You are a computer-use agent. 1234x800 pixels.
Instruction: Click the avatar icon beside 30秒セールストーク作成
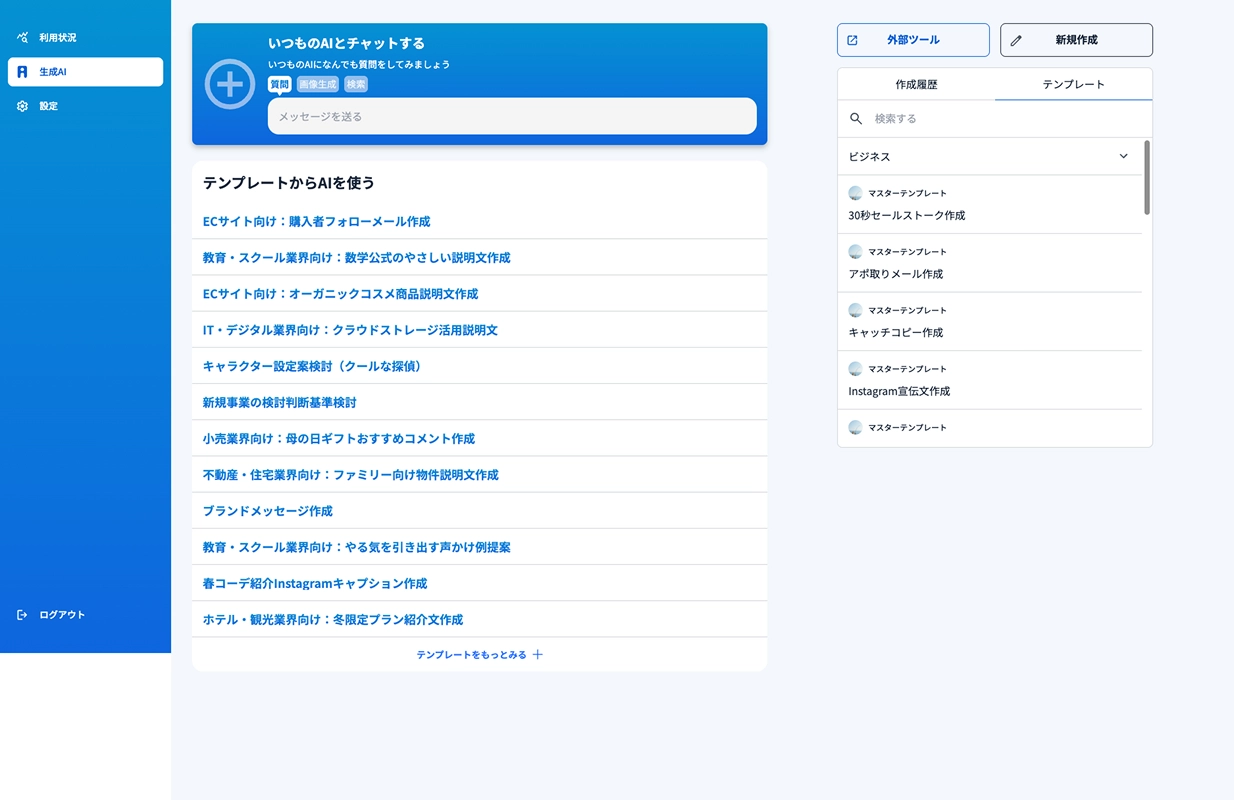click(x=855, y=192)
